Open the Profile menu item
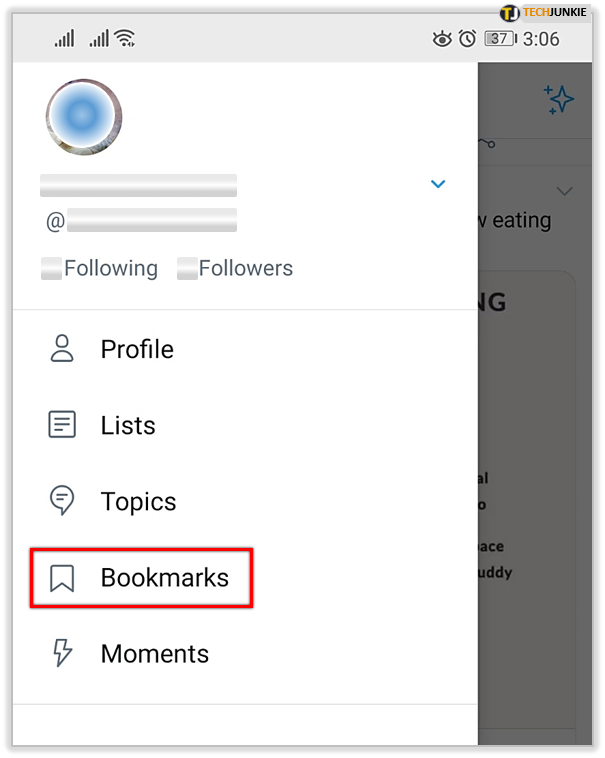605x758 pixels. coord(137,349)
